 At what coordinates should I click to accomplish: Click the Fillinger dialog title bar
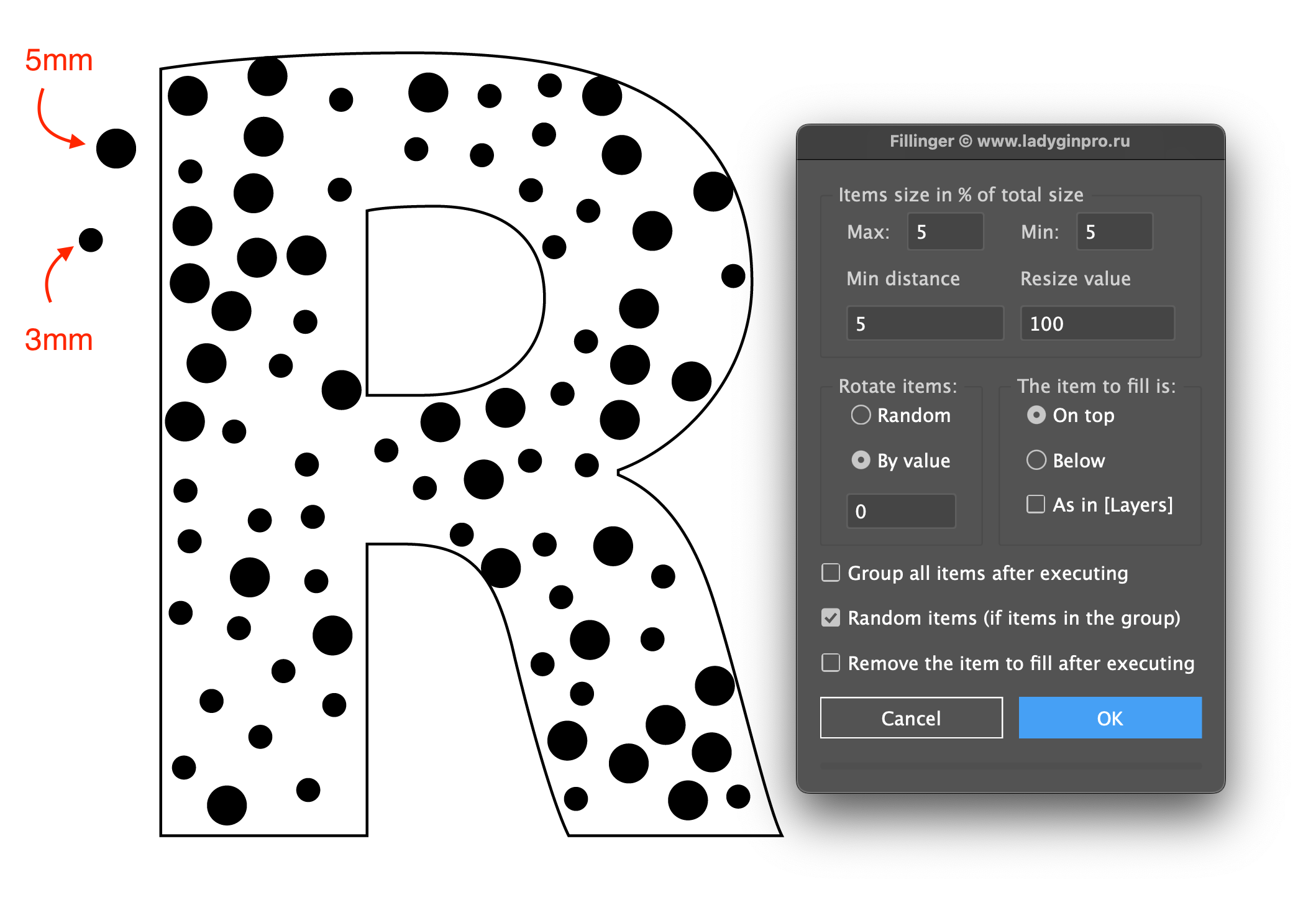pos(1010,141)
